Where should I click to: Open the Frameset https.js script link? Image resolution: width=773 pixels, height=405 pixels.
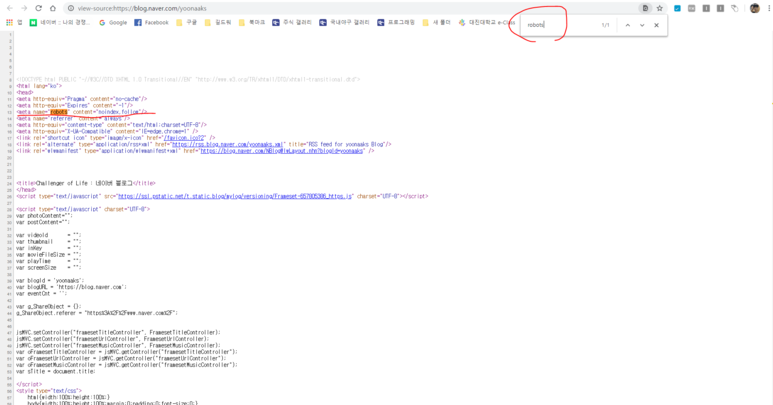coord(235,196)
